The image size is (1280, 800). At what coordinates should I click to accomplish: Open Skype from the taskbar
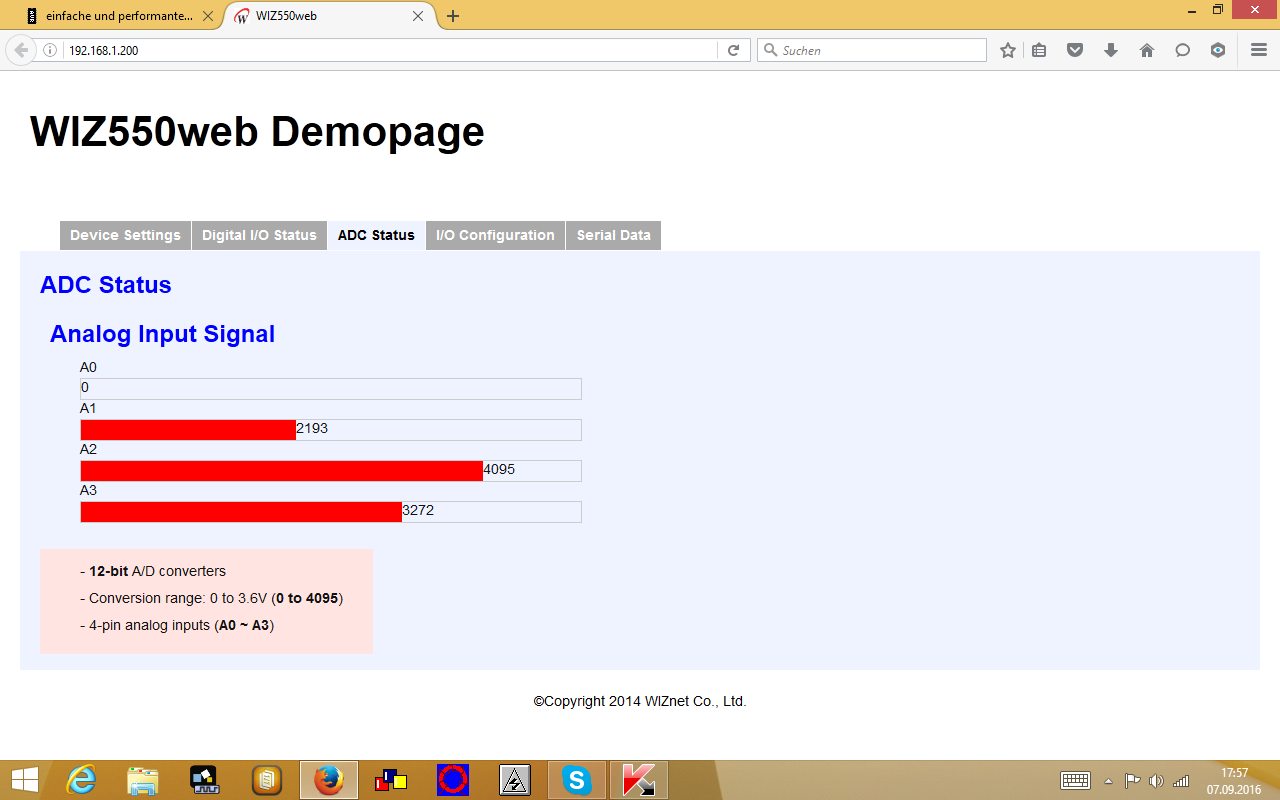(x=577, y=780)
